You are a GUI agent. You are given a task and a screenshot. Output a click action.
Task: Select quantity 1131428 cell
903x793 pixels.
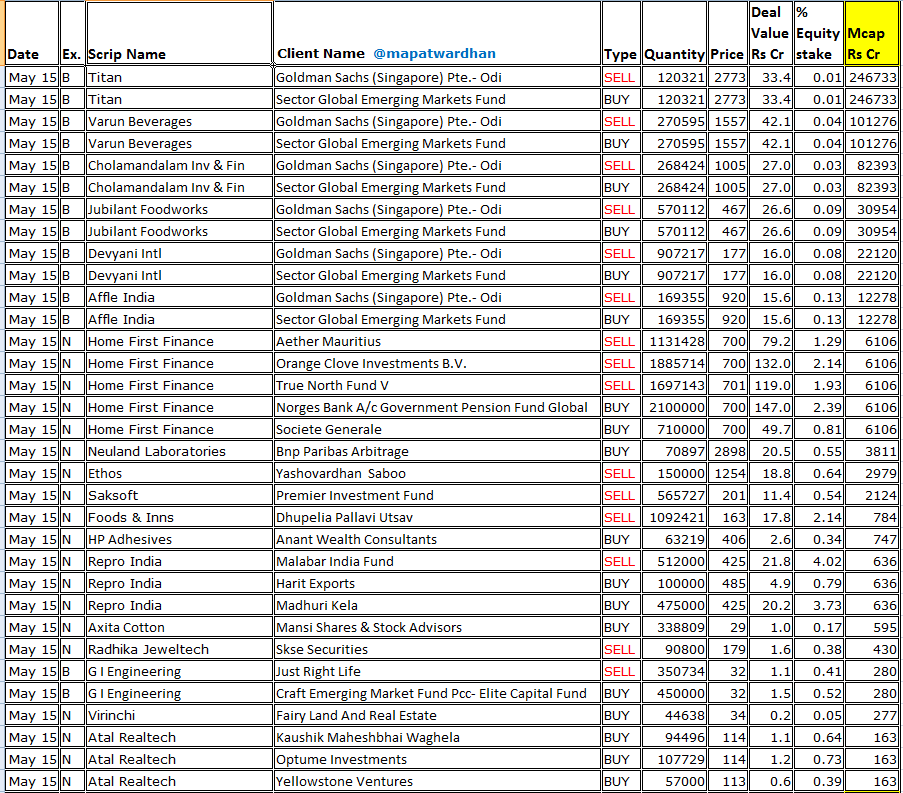674,342
